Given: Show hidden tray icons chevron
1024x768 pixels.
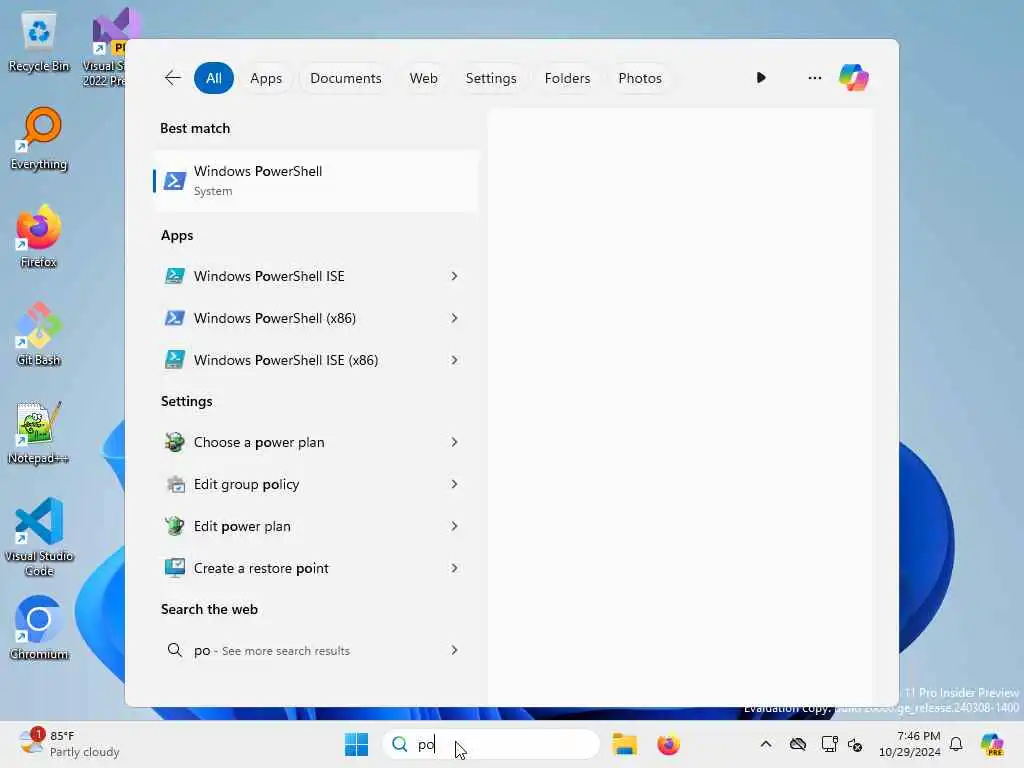Looking at the screenshot, I should (x=765, y=744).
